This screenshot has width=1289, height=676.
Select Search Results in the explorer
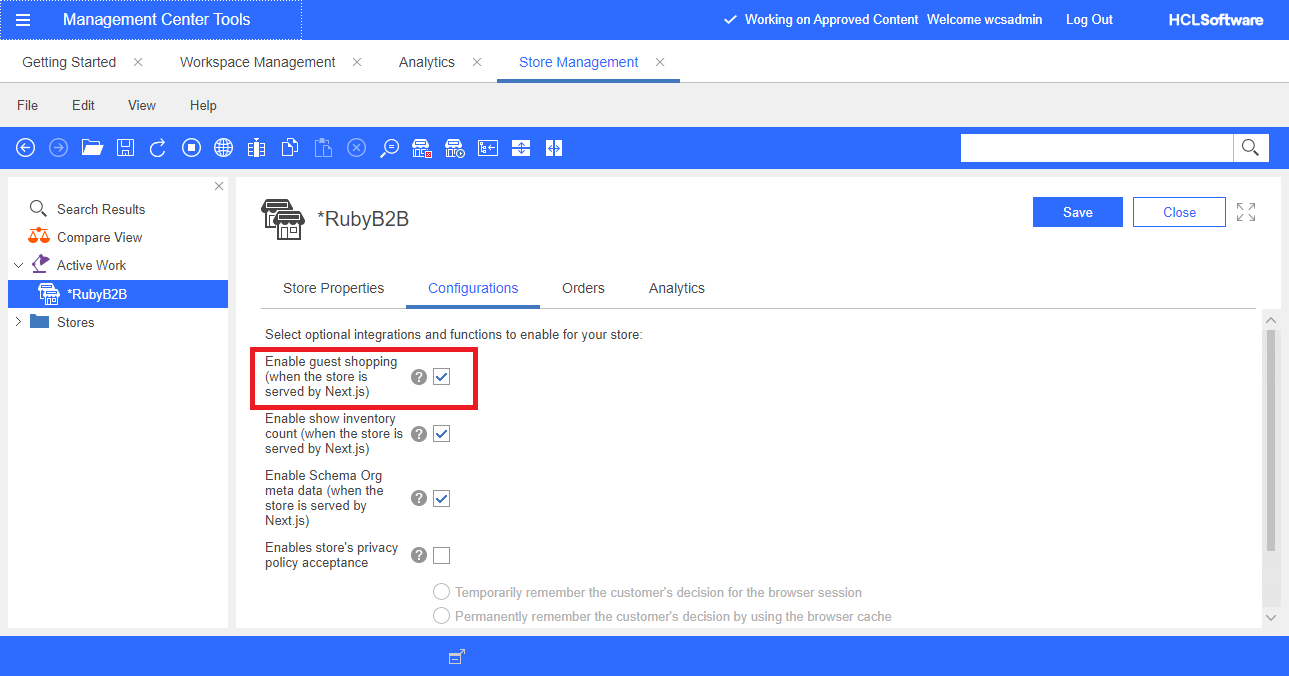pyautogui.click(x=101, y=209)
